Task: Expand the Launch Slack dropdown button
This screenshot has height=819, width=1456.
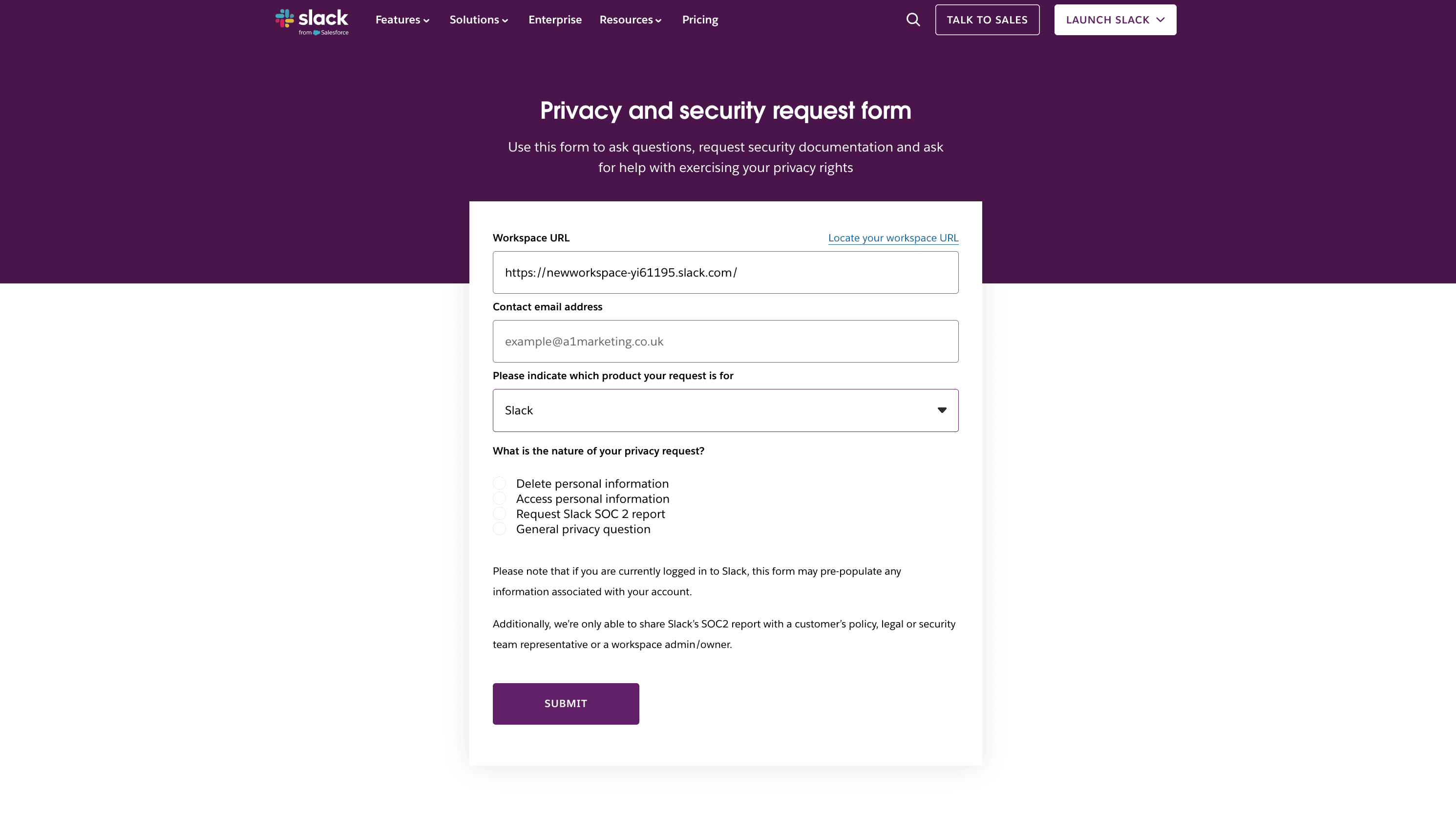Action: [x=1115, y=20]
